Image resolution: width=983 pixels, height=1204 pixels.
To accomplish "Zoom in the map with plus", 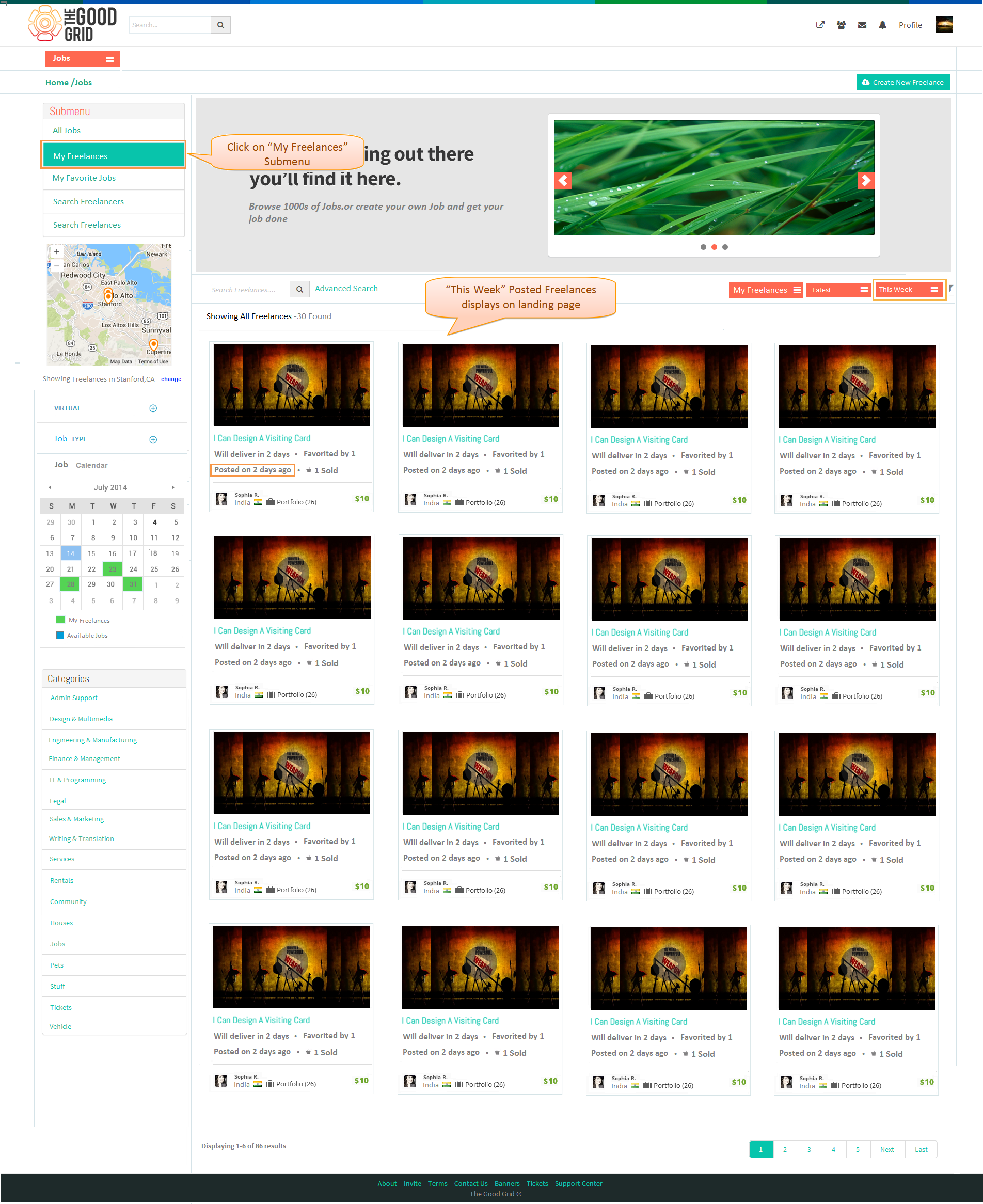I will click(57, 251).
